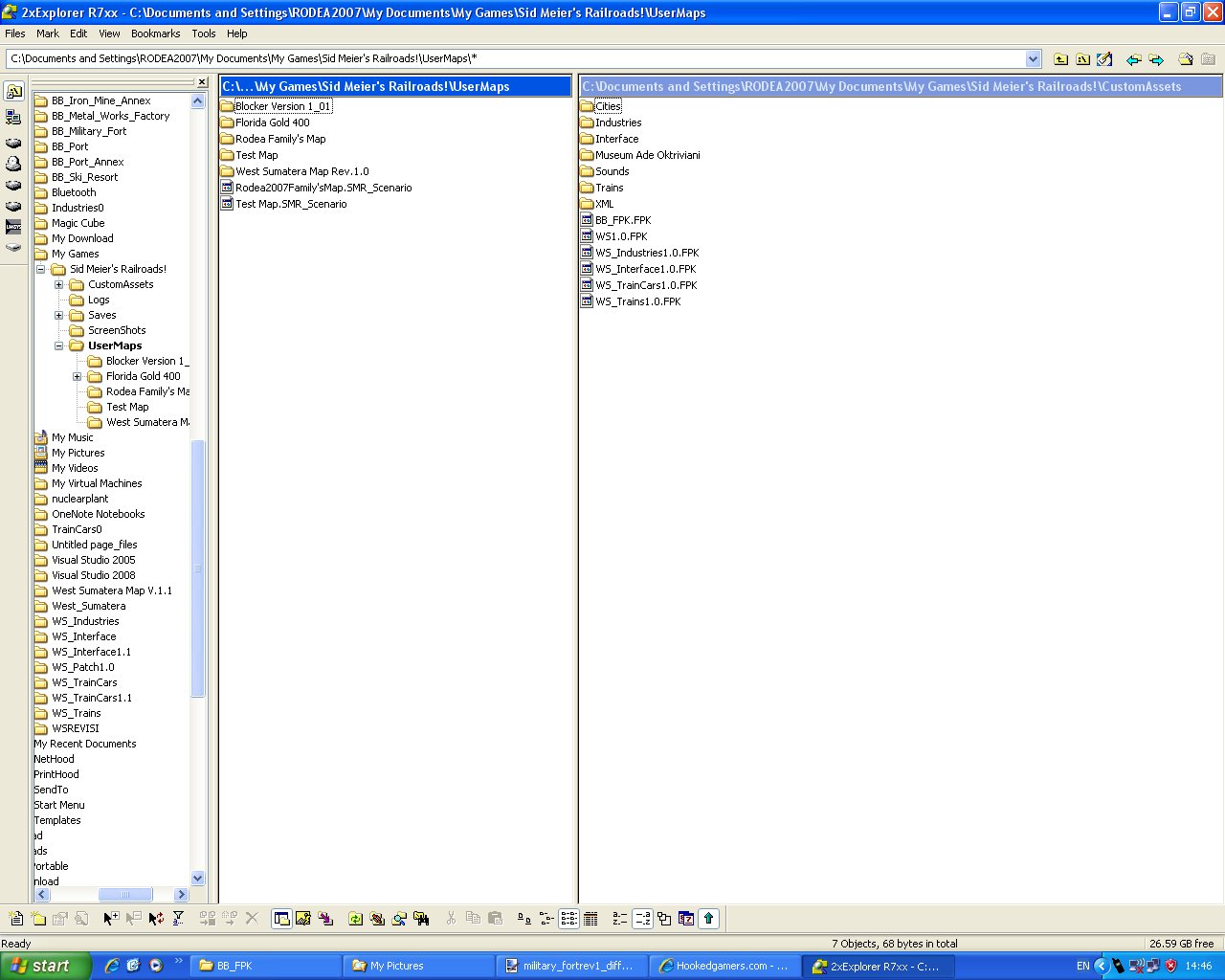Click the tree panel vertical scrollbar thumb
This screenshot has width=1225, height=980.
click(198, 568)
